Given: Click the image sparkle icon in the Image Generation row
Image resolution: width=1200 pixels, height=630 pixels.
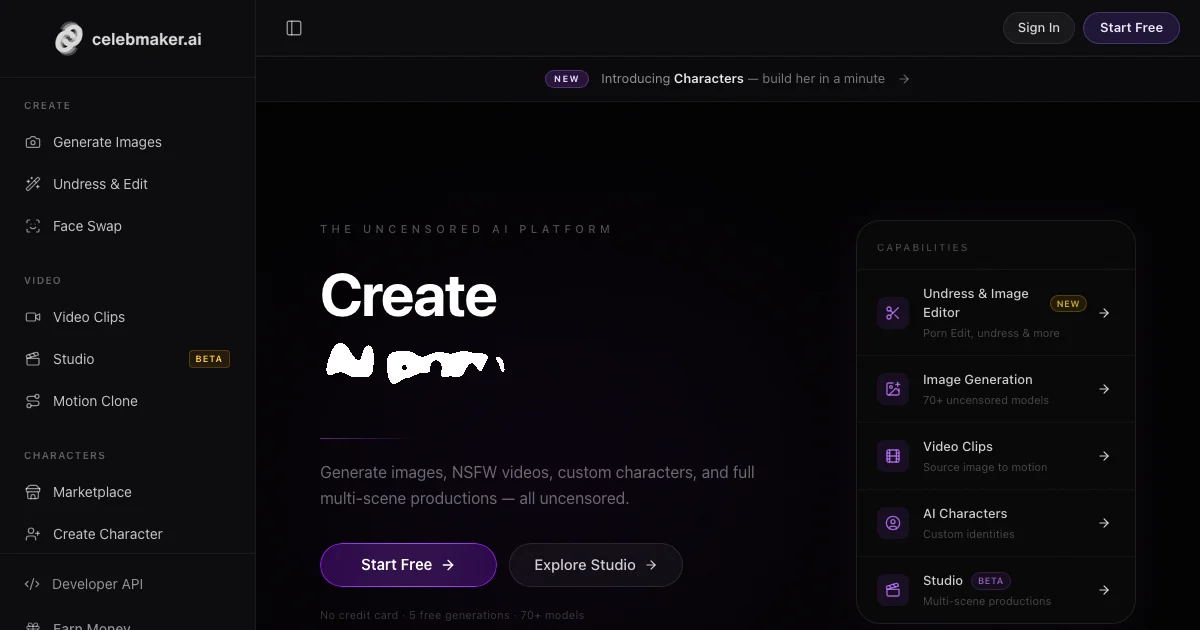Looking at the screenshot, I should (x=893, y=389).
